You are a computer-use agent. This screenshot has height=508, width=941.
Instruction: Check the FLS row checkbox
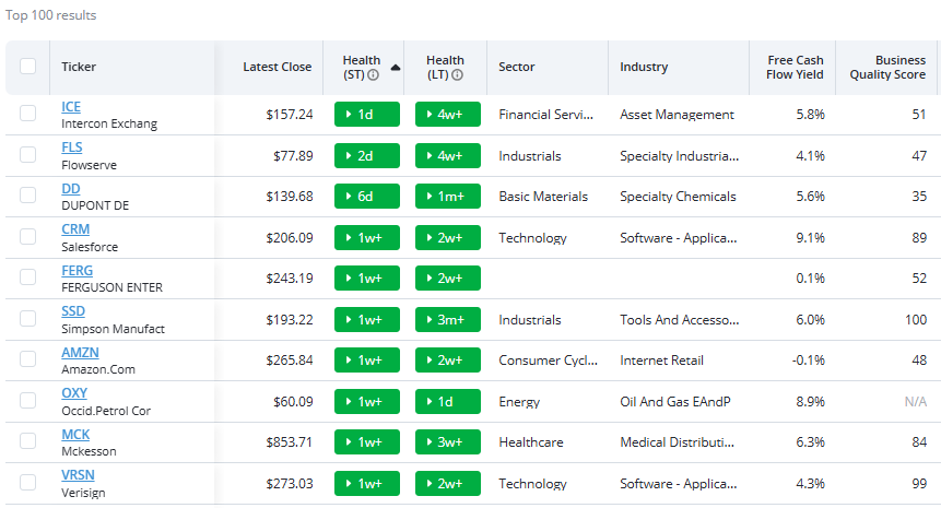coord(28,154)
